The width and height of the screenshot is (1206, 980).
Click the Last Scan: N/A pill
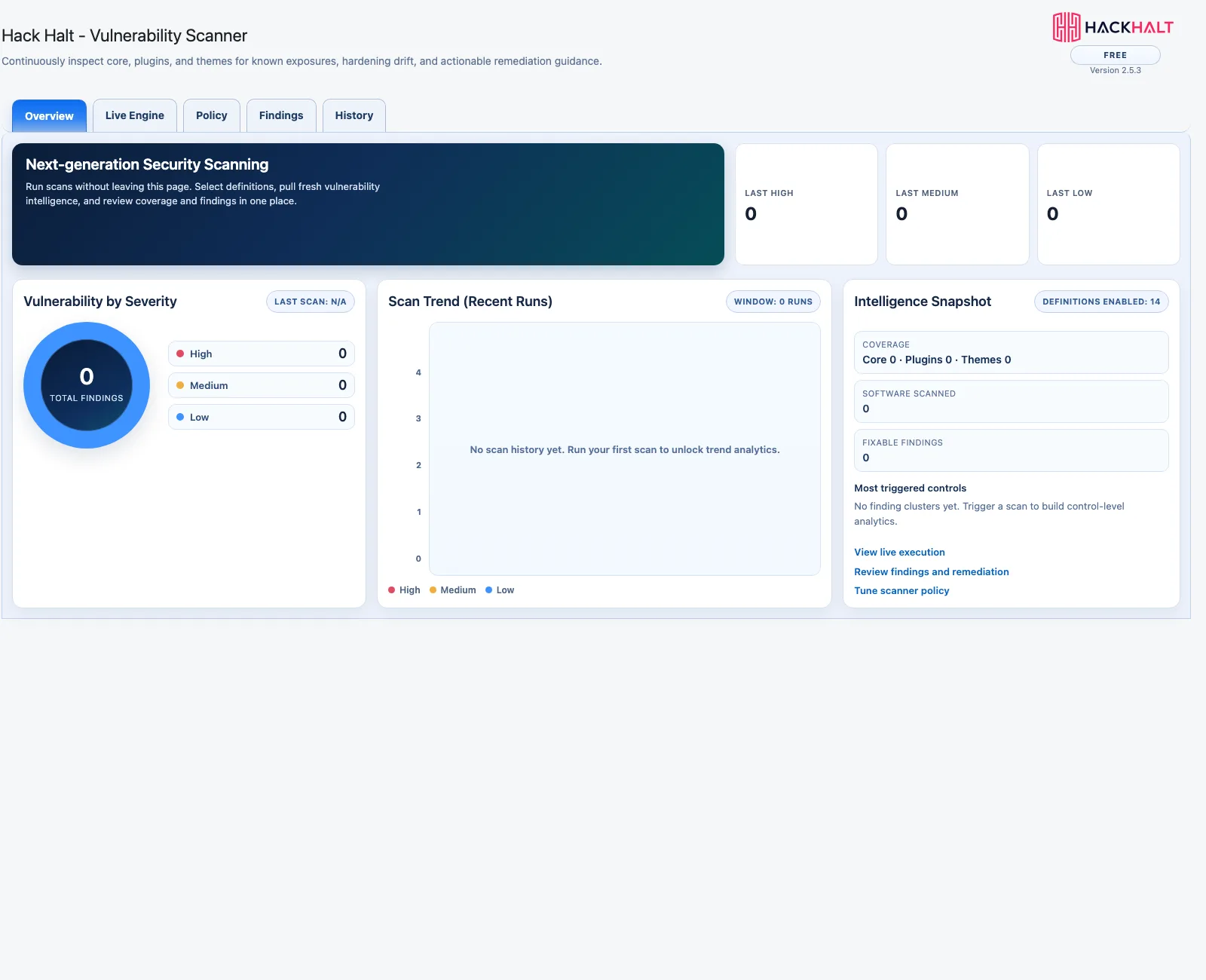pos(311,302)
